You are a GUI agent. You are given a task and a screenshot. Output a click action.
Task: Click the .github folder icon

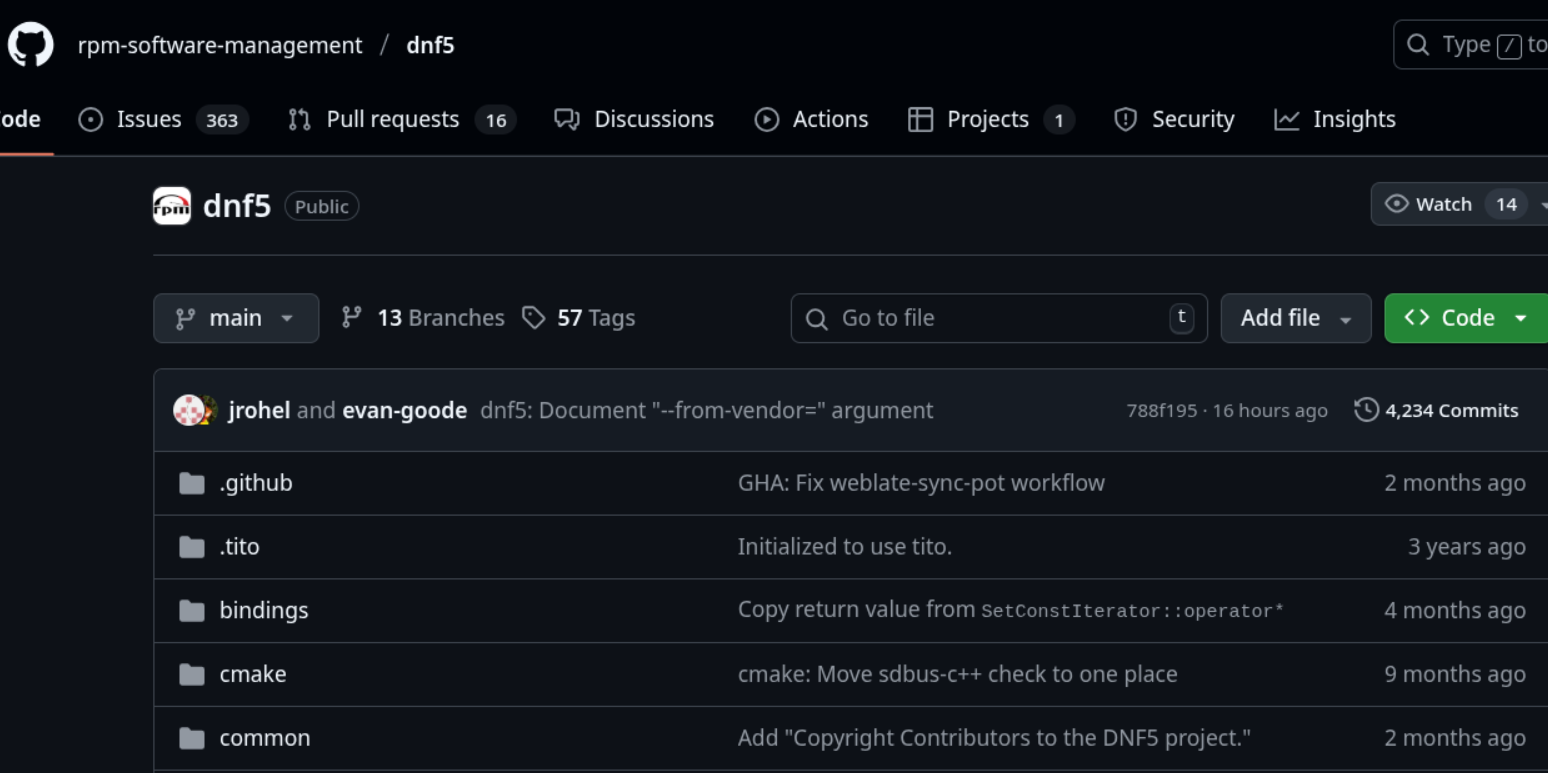pos(191,483)
